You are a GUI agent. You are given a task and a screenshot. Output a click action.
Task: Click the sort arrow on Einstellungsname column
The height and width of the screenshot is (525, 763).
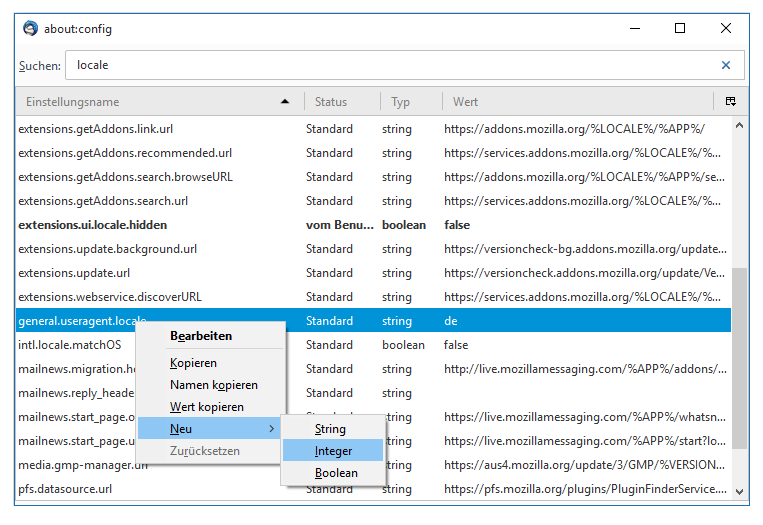[285, 102]
